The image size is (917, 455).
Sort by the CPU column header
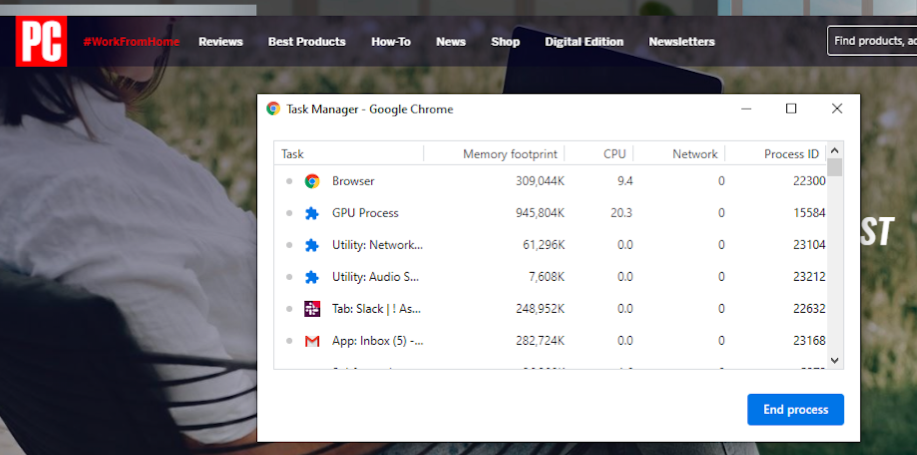pyautogui.click(x=614, y=154)
